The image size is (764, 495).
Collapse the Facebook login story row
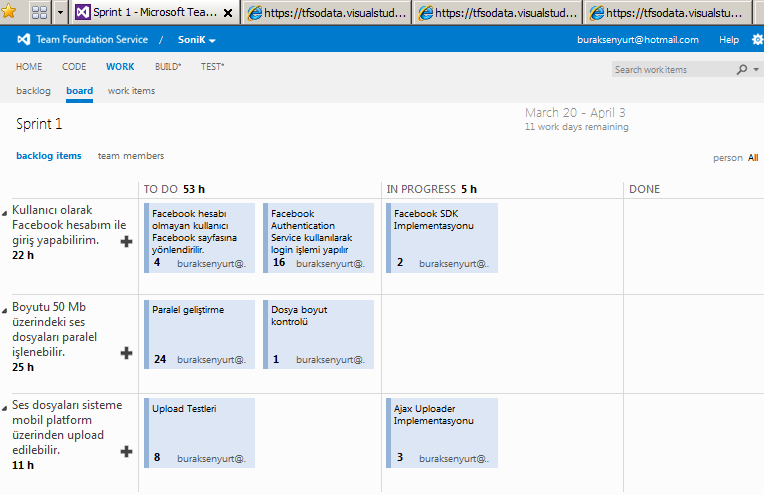click(5, 212)
